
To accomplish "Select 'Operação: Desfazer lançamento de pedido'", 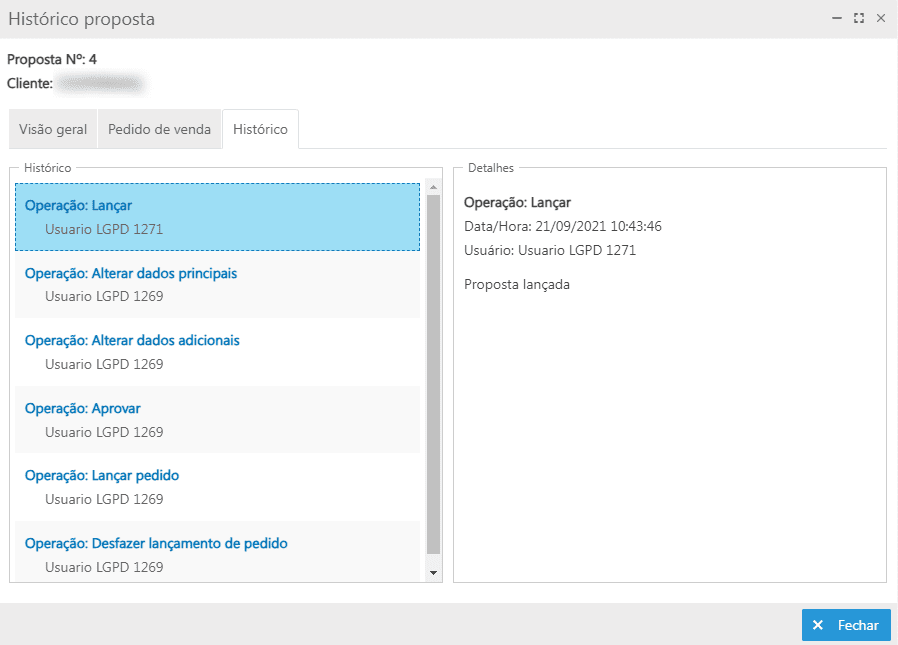I will (x=217, y=554).
